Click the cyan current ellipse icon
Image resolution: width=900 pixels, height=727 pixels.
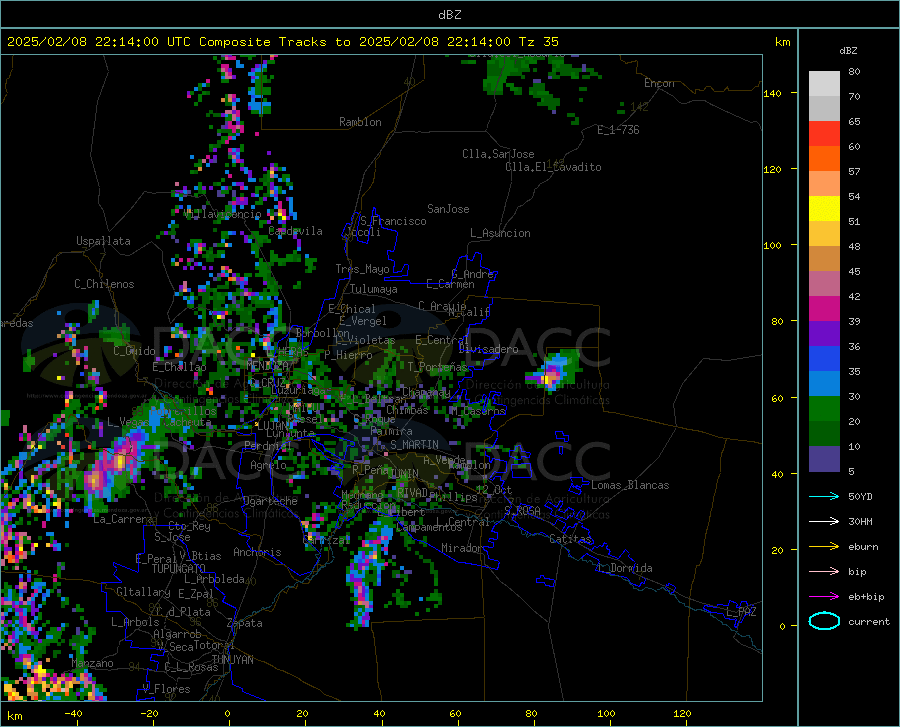click(x=824, y=621)
